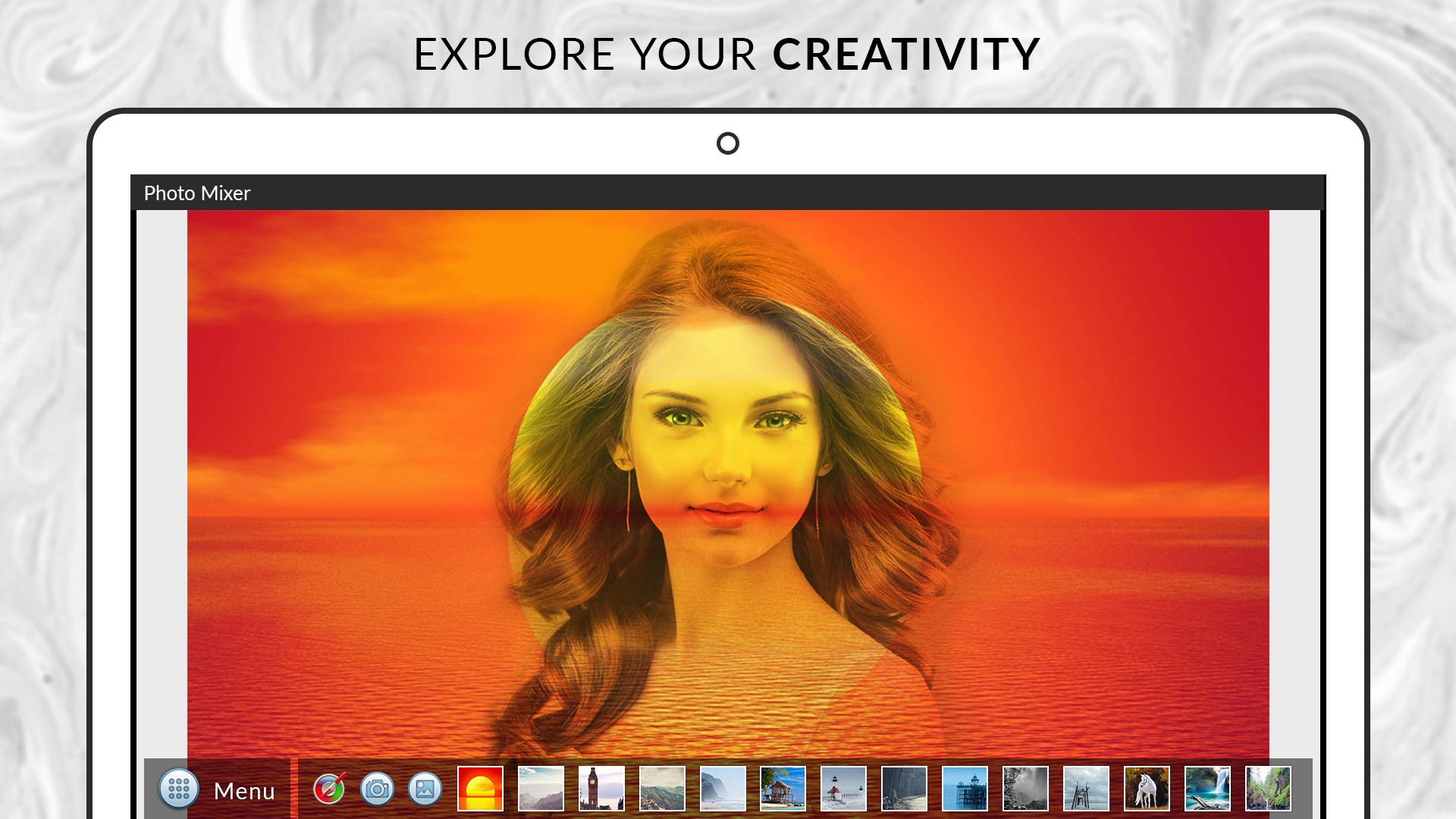
Task: Pick the white horse thumbnail
Action: click(x=1147, y=789)
